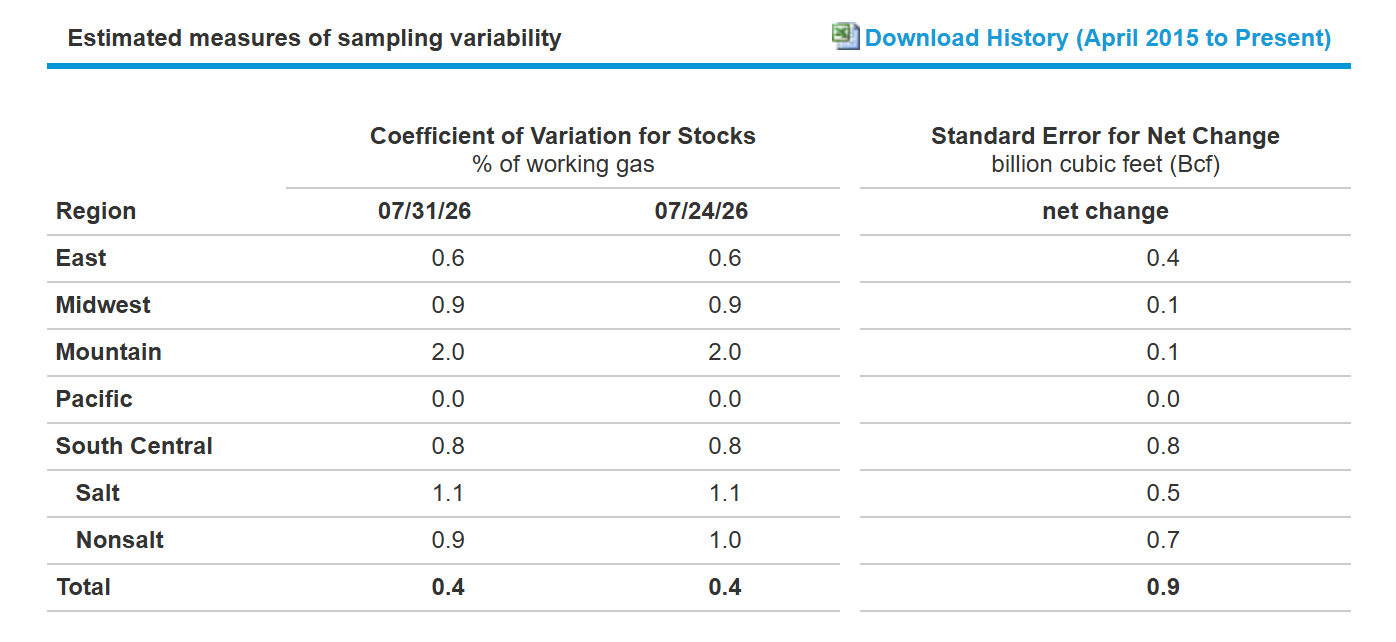Click the 07/24/26 column header
Screen dimensions: 1396x642
701,211
